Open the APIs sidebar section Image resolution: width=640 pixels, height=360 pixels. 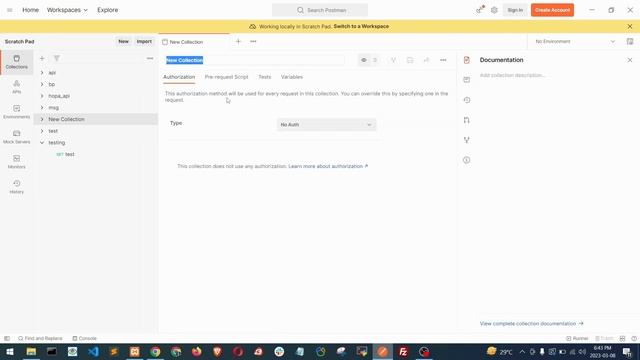click(x=16, y=87)
